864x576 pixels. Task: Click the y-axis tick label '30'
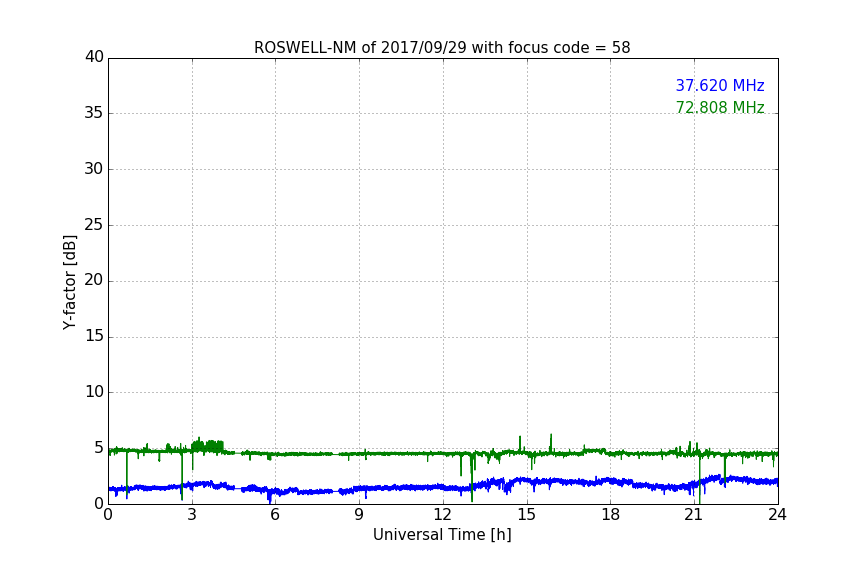(94, 169)
